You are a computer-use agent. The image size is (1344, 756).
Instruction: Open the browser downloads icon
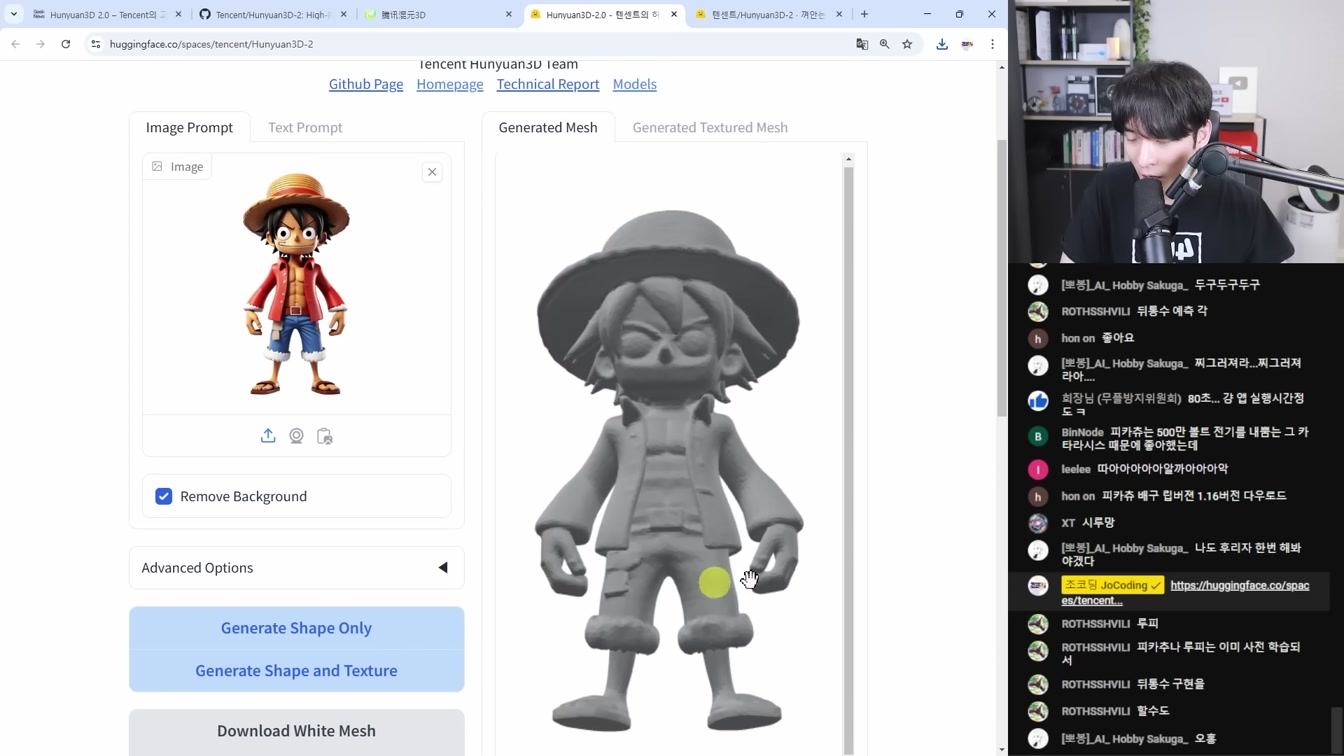[942, 44]
